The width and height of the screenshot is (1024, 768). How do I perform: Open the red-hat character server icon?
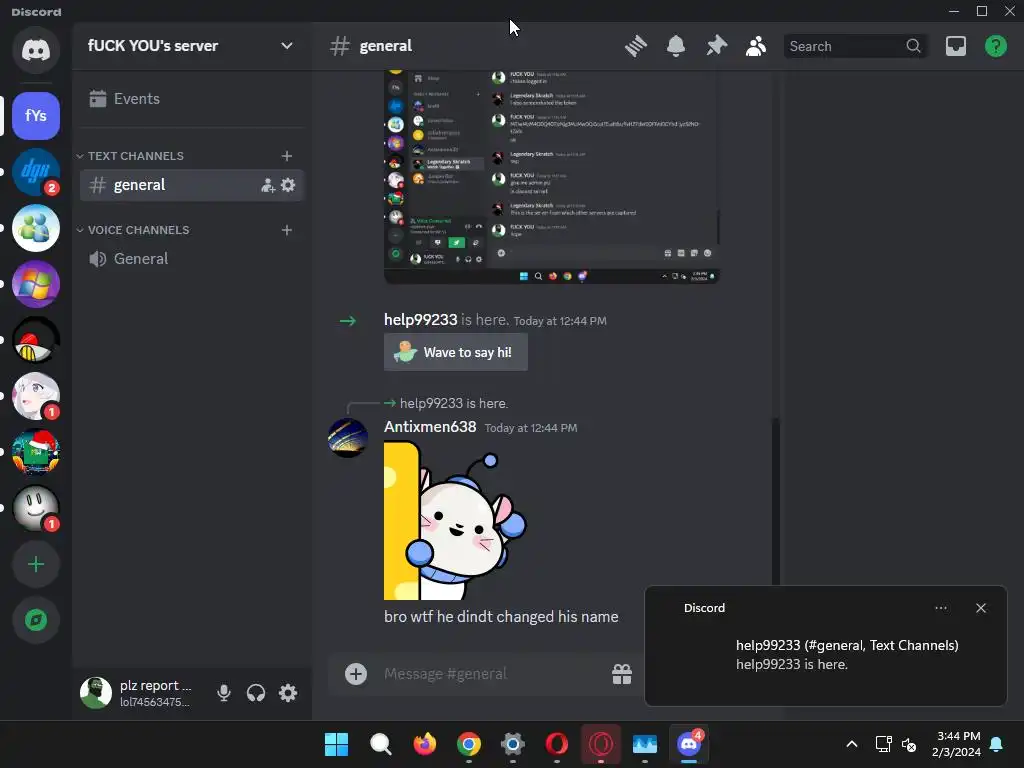[x=36, y=340]
